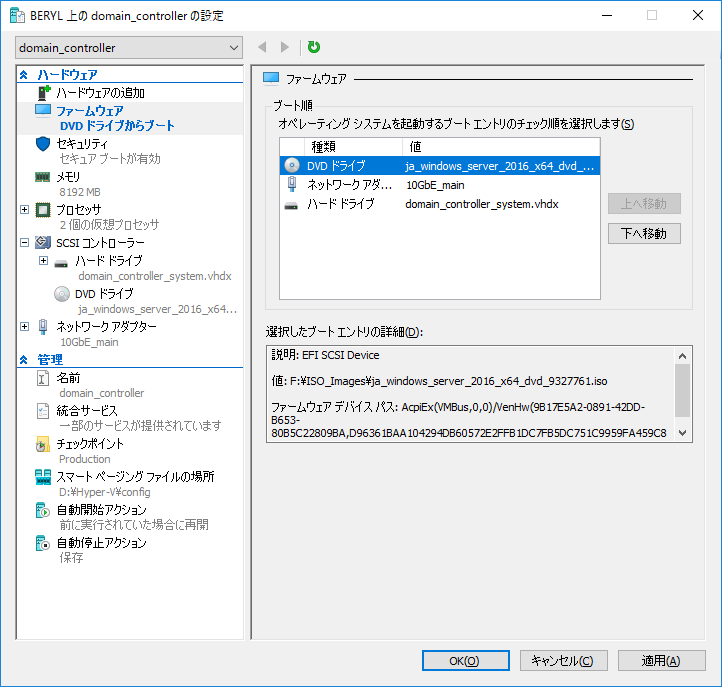This screenshot has height=687, width=722.
Task: Click the 自動停止アクション icon
Action: 43,543
